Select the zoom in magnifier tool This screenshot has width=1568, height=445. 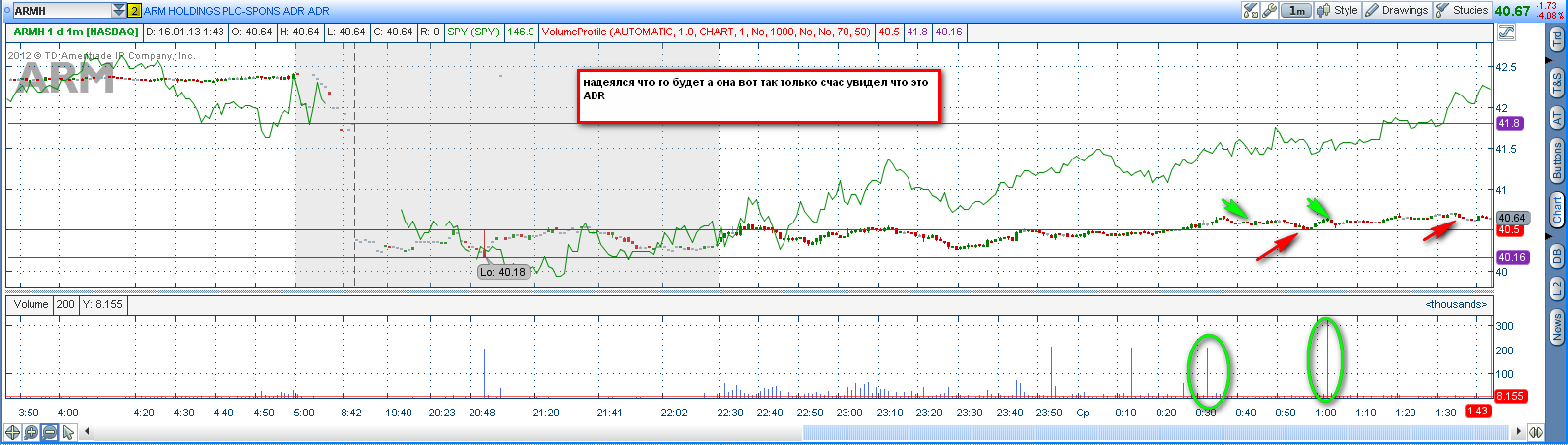pyautogui.click(x=31, y=432)
